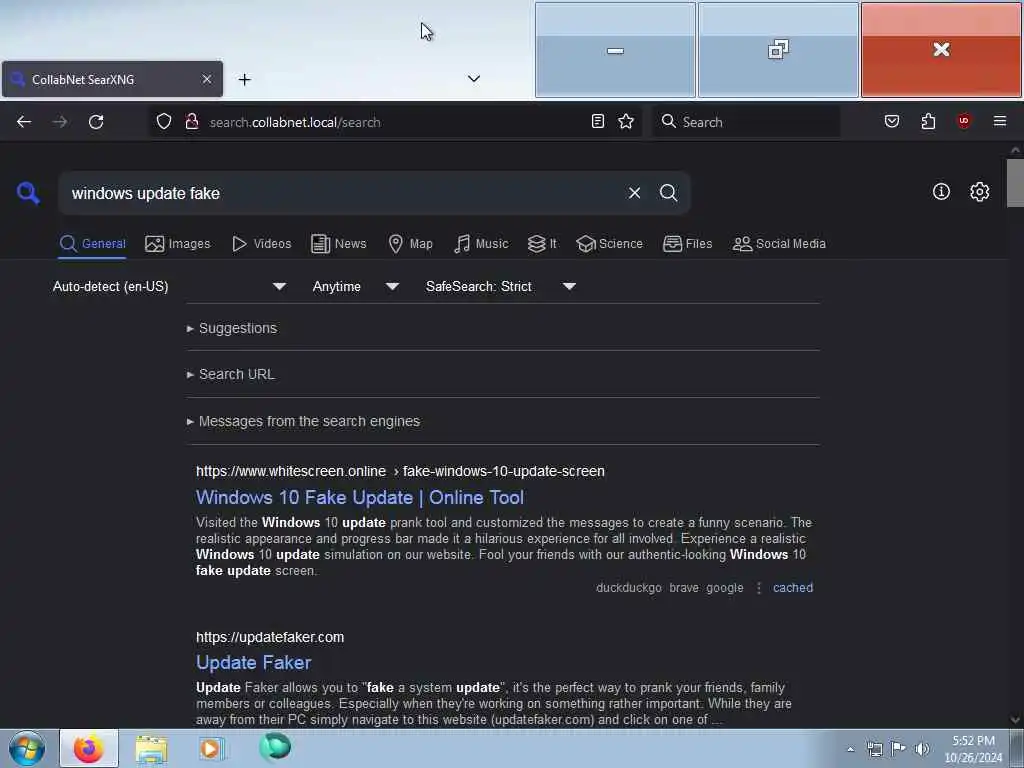Close the CollabNet SearXNG tab
The image size is (1024, 768).
[206, 79]
